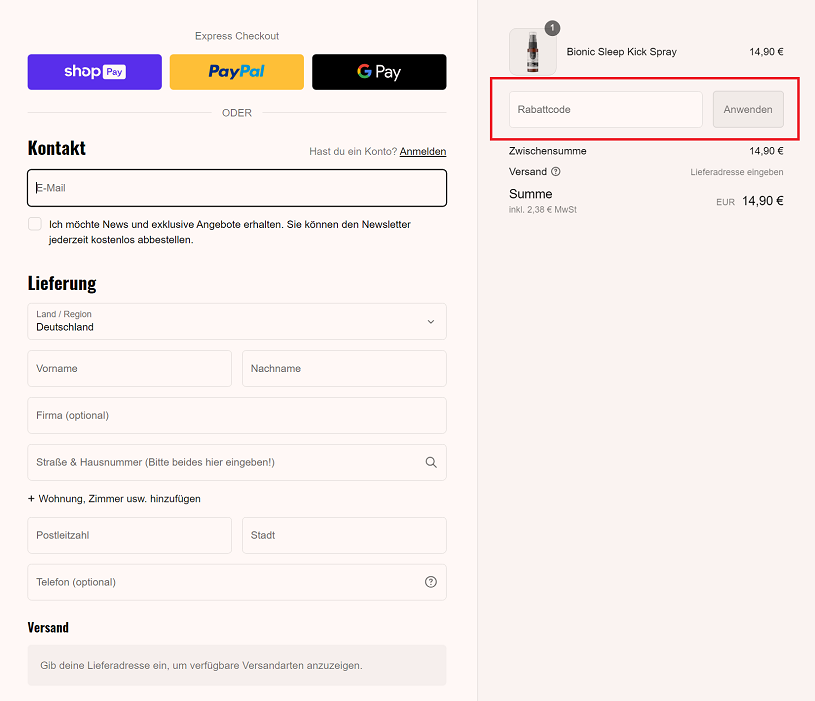Enable the newsletter subscription checkbox
815x701 pixels.
(35, 225)
